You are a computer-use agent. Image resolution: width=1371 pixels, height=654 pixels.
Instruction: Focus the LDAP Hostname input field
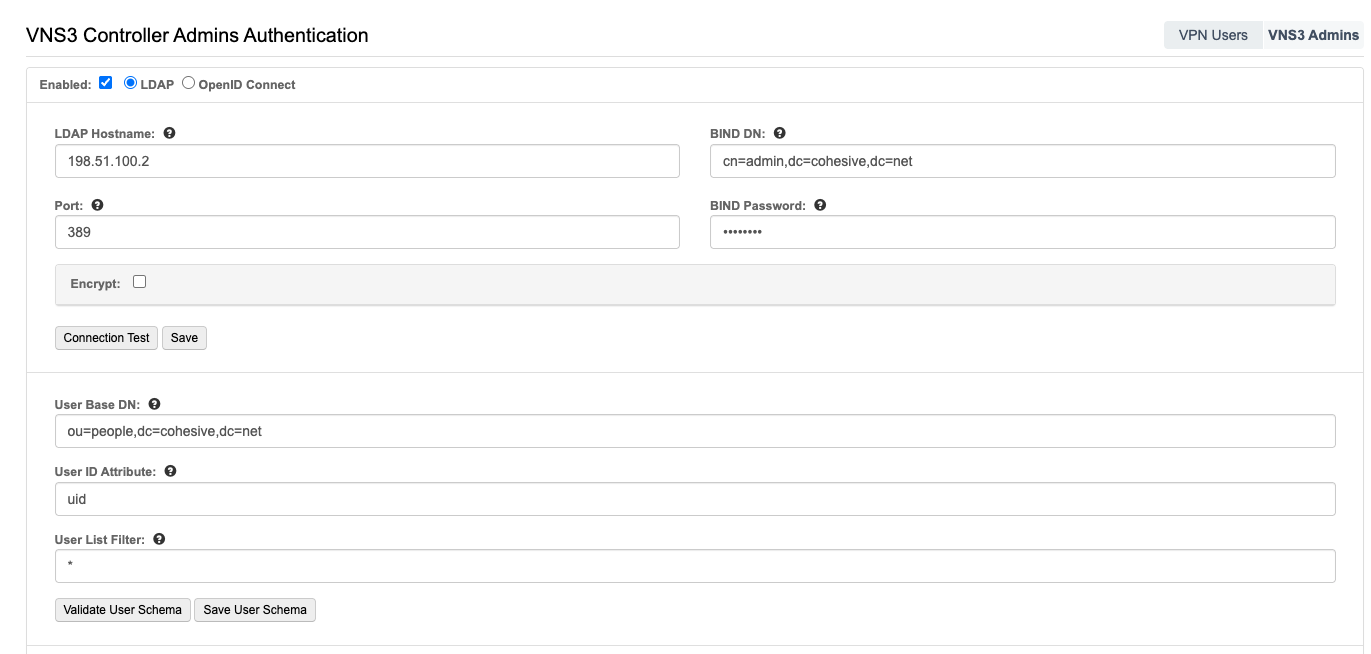point(367,161)
